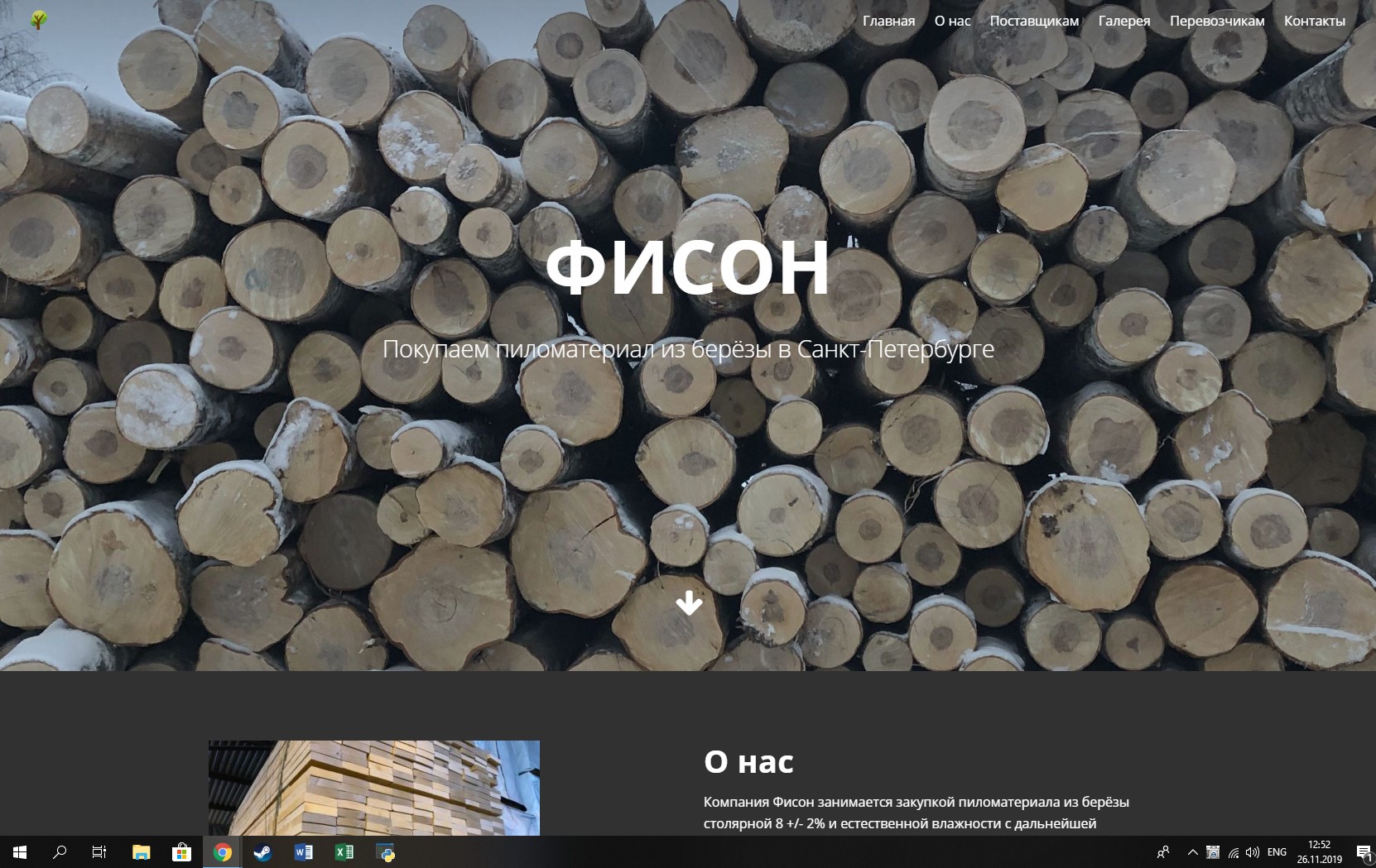This screenshot has height=868, width=1376.
Task: Open Python app from taskbar
Action: [x=385, y=851]
